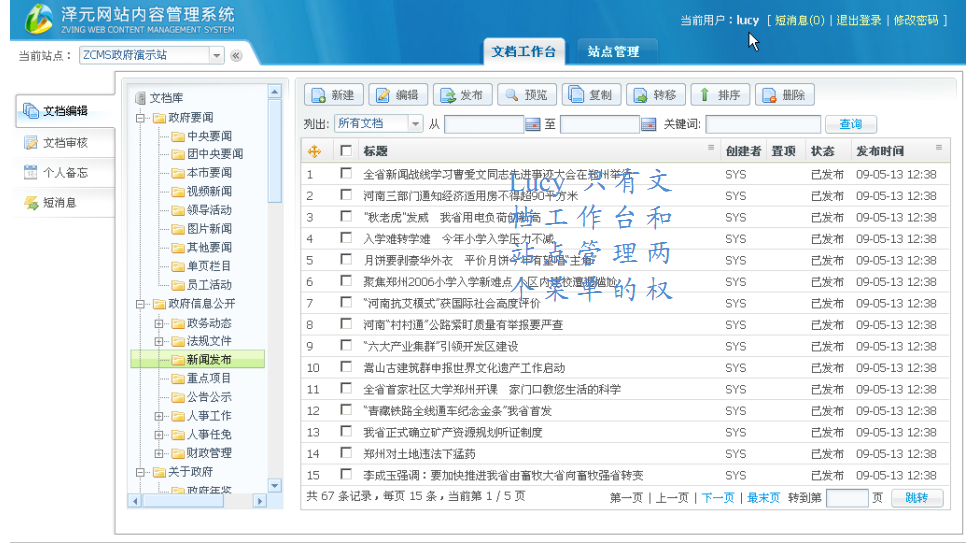
Task: Expand the 财政管理 tree node
Action: click(158, 453)
